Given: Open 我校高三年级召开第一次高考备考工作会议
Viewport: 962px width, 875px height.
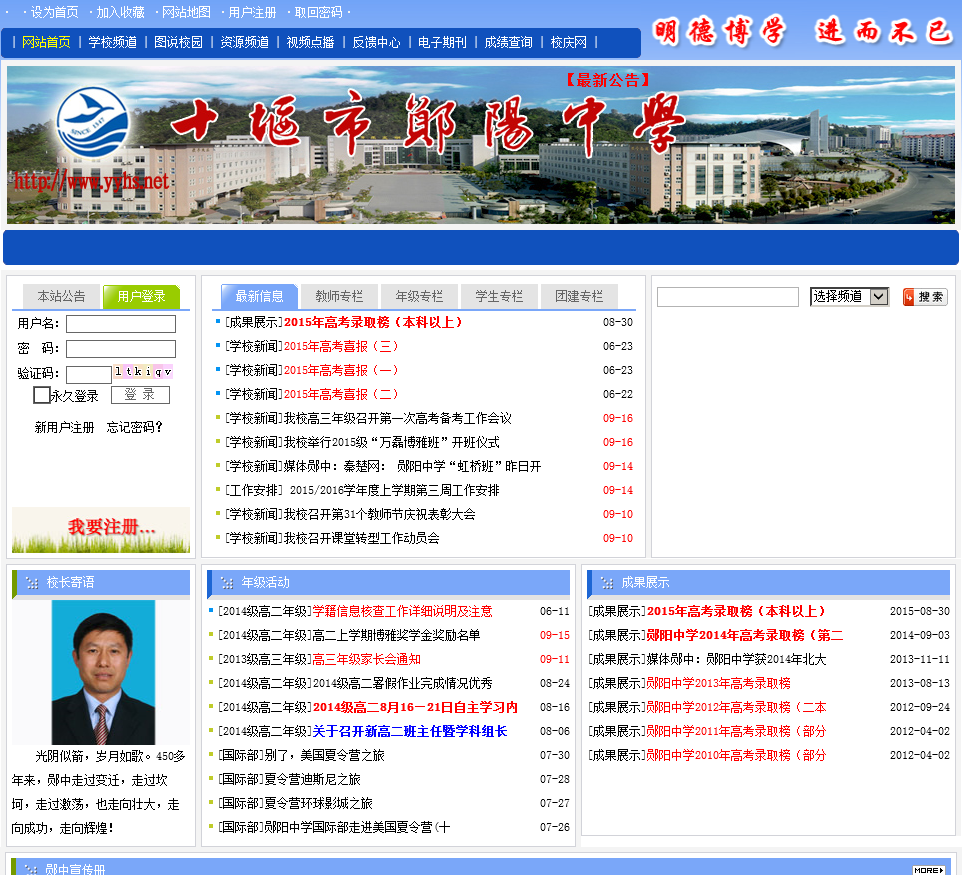Looking at the screenshot, I should point(398,418).
